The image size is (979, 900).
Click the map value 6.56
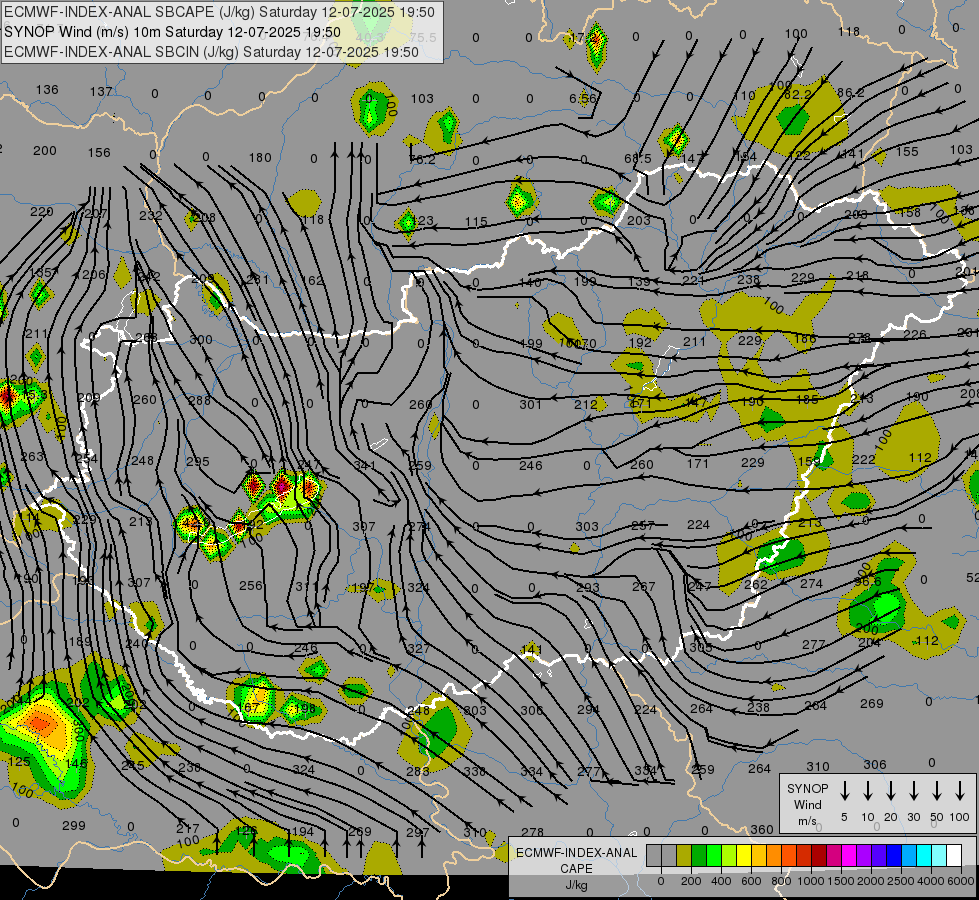tap(583, 98)
